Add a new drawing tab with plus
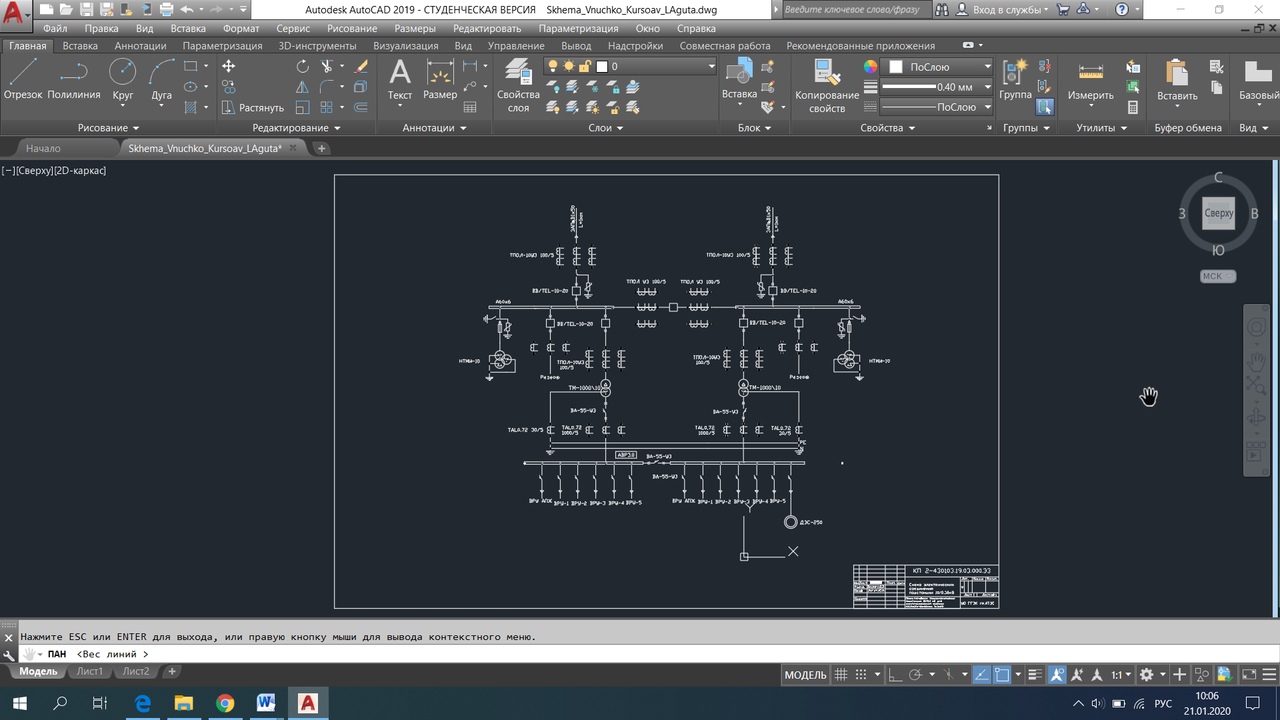Image resolution: width=1280 pixels, height=720 pixels. click(321, 148)
